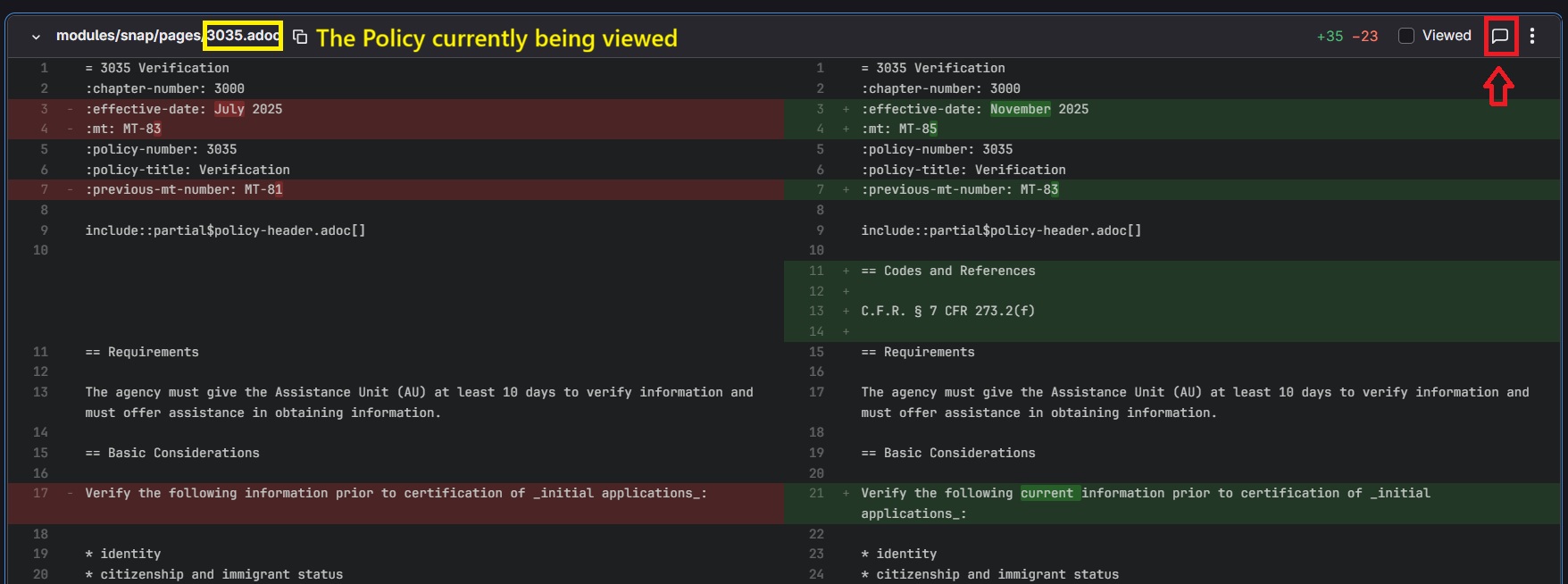Viewport: 1568px width, 584px height.
Task: Select right line number 13 C.F.R. reference
Action: (x=816, y=311)
